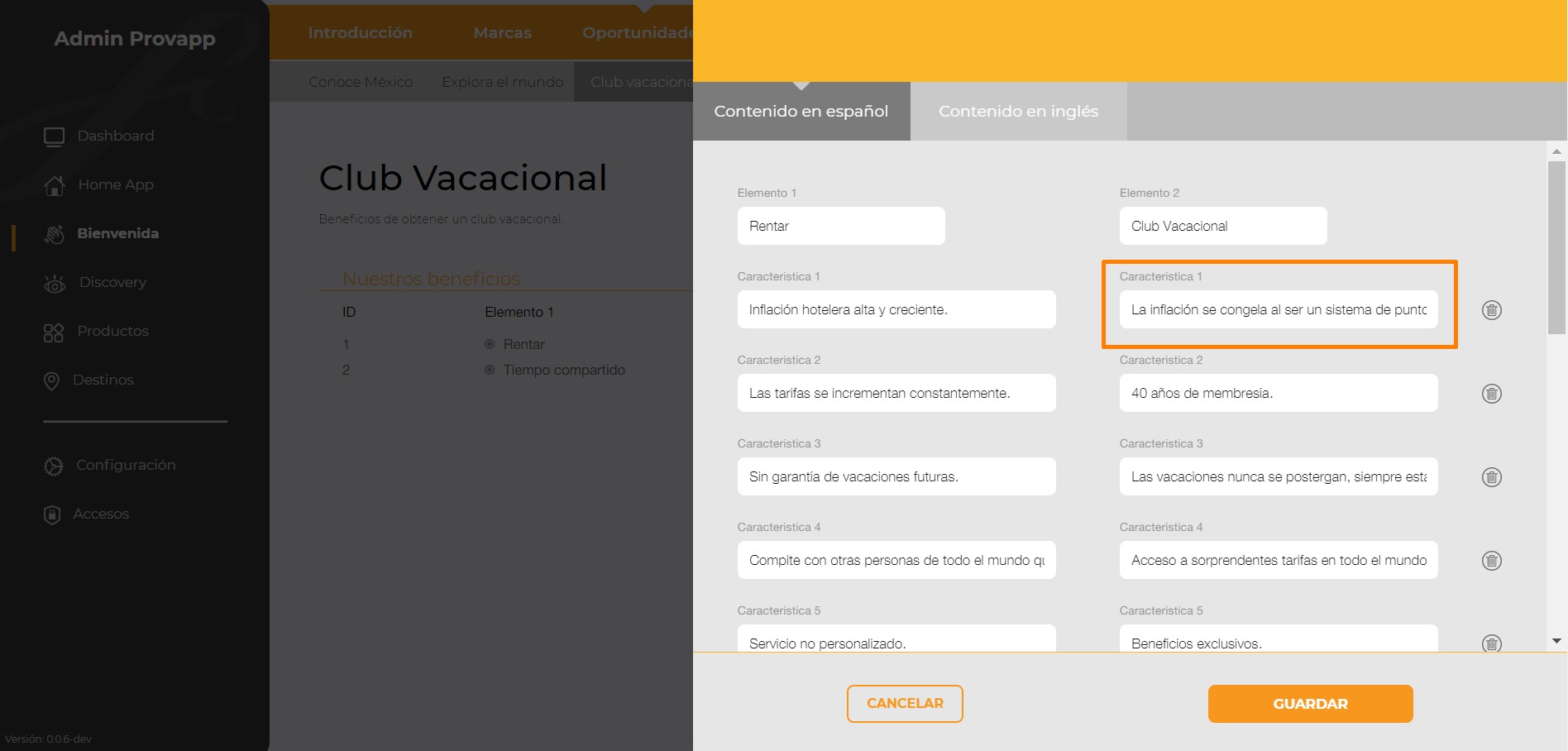Edit field 'Las vacaciones nunca se postergan'
Screen dimensions: 1568x751
(x=1279, y=476)
